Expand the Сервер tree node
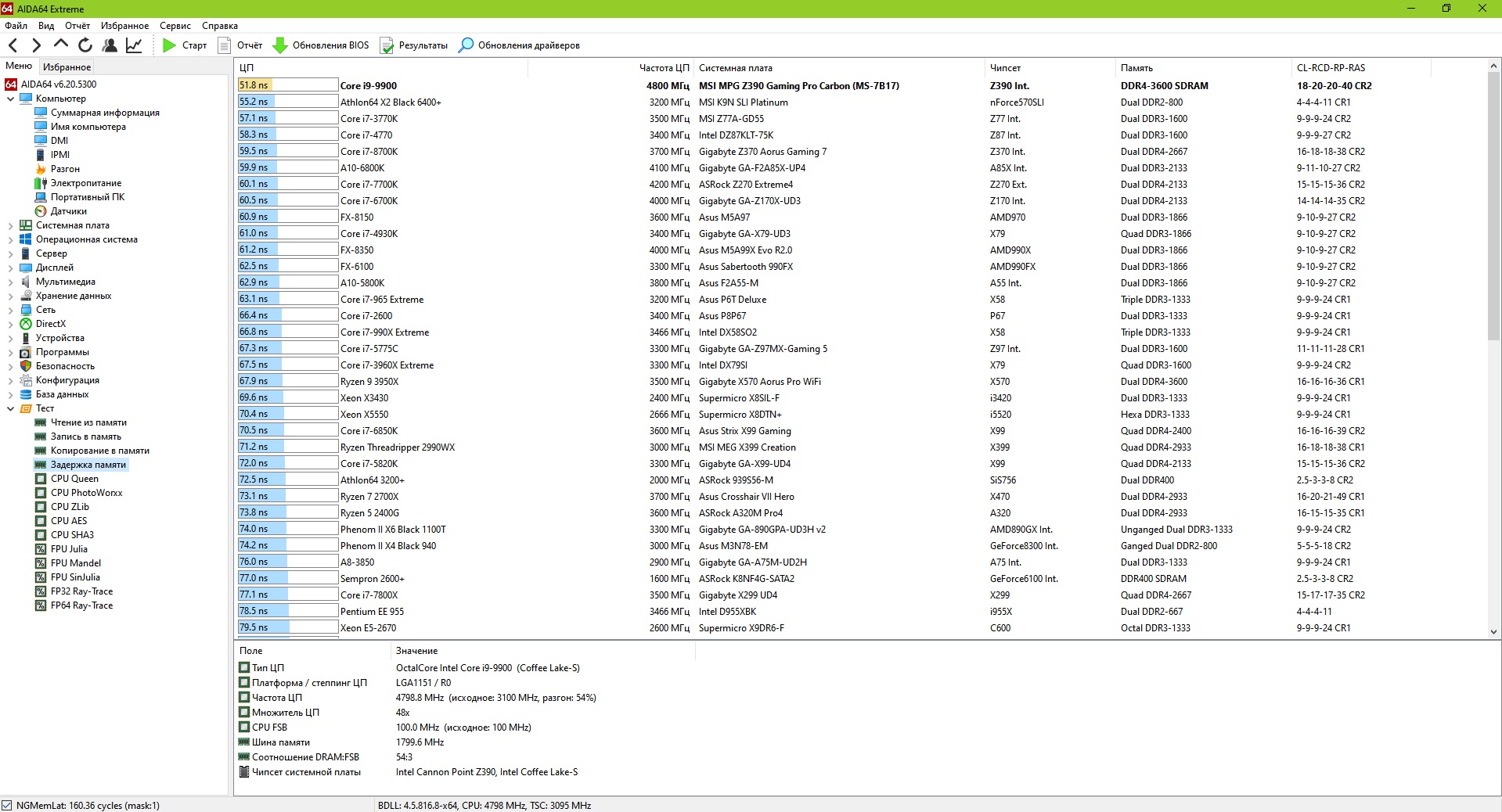Image resolution: width=1502 pixels, height=812 pixels. pos(10,253)
